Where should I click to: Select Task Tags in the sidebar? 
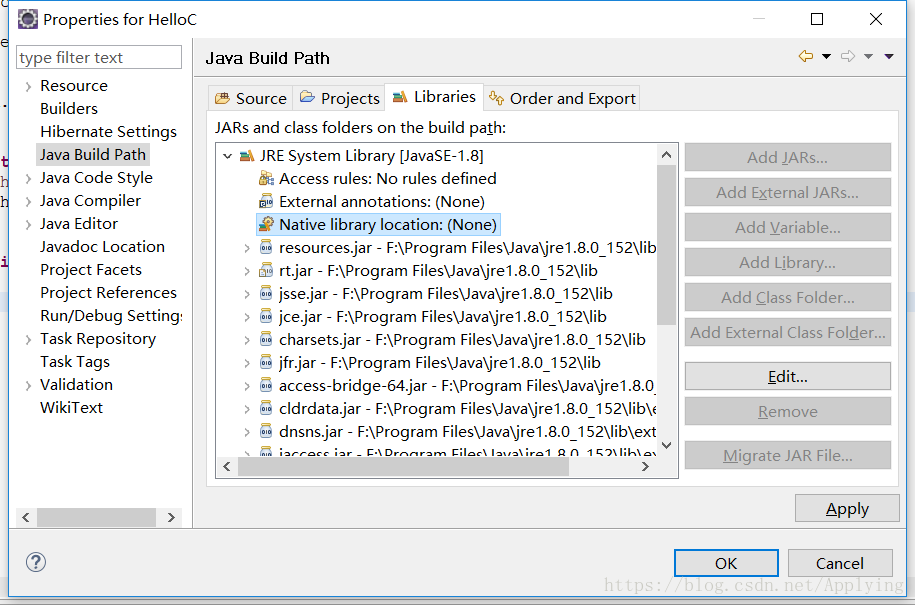[x=75, y=362]
